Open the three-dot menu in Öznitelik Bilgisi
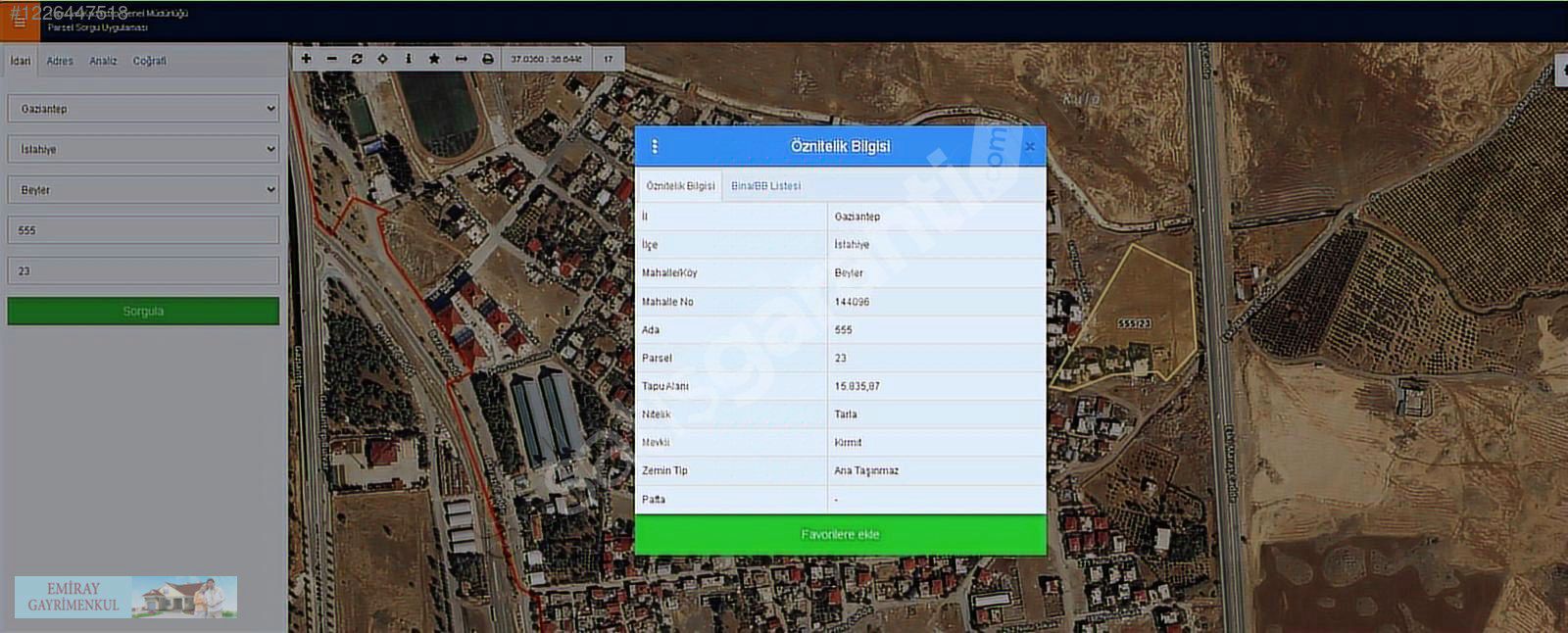Viewport: 1568px width, 633px height. point(655,146)
